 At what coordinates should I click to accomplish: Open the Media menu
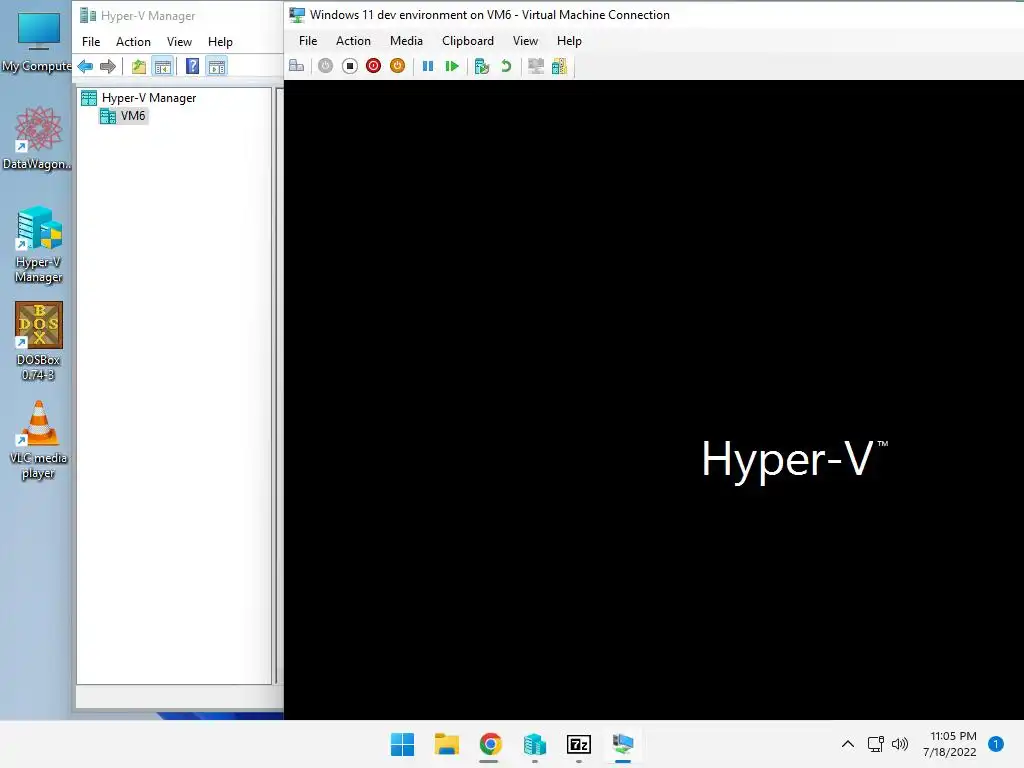coord(406,40)
